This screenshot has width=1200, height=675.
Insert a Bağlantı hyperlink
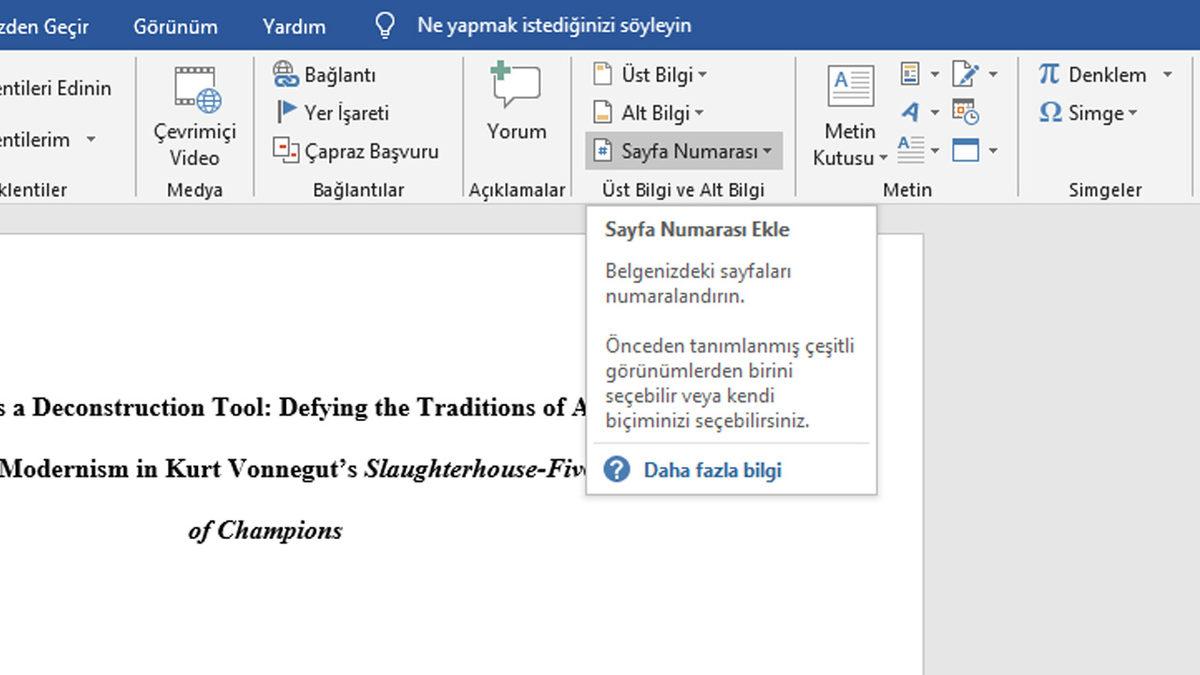[325, 74]
